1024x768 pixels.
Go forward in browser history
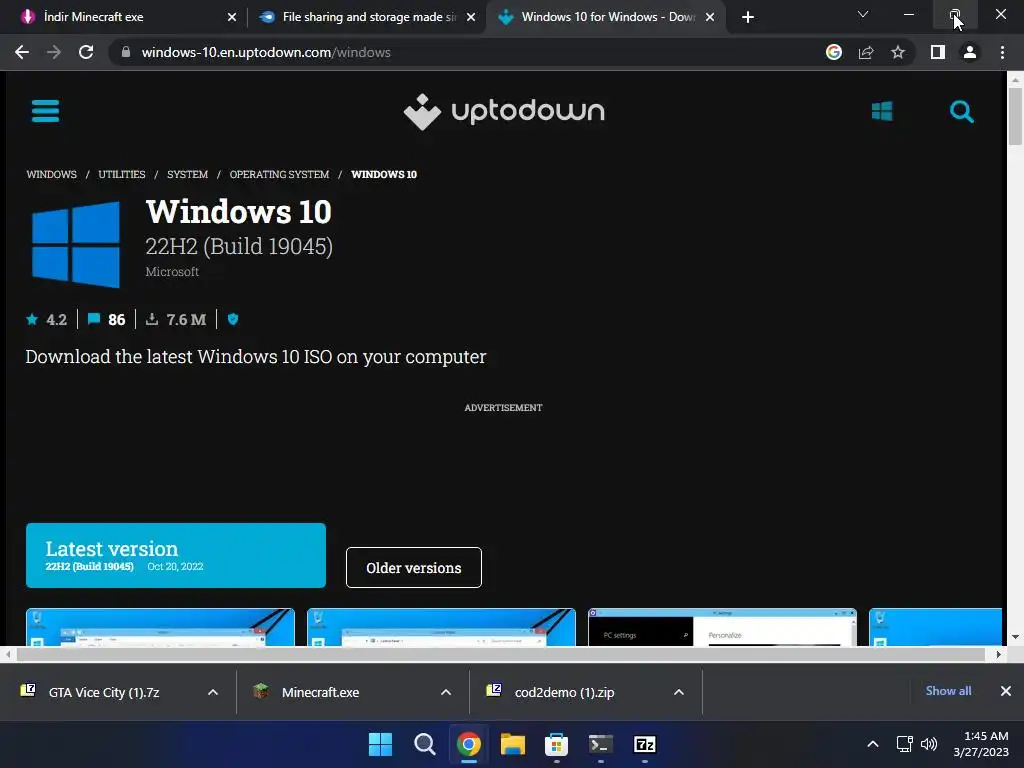[54, 52]
